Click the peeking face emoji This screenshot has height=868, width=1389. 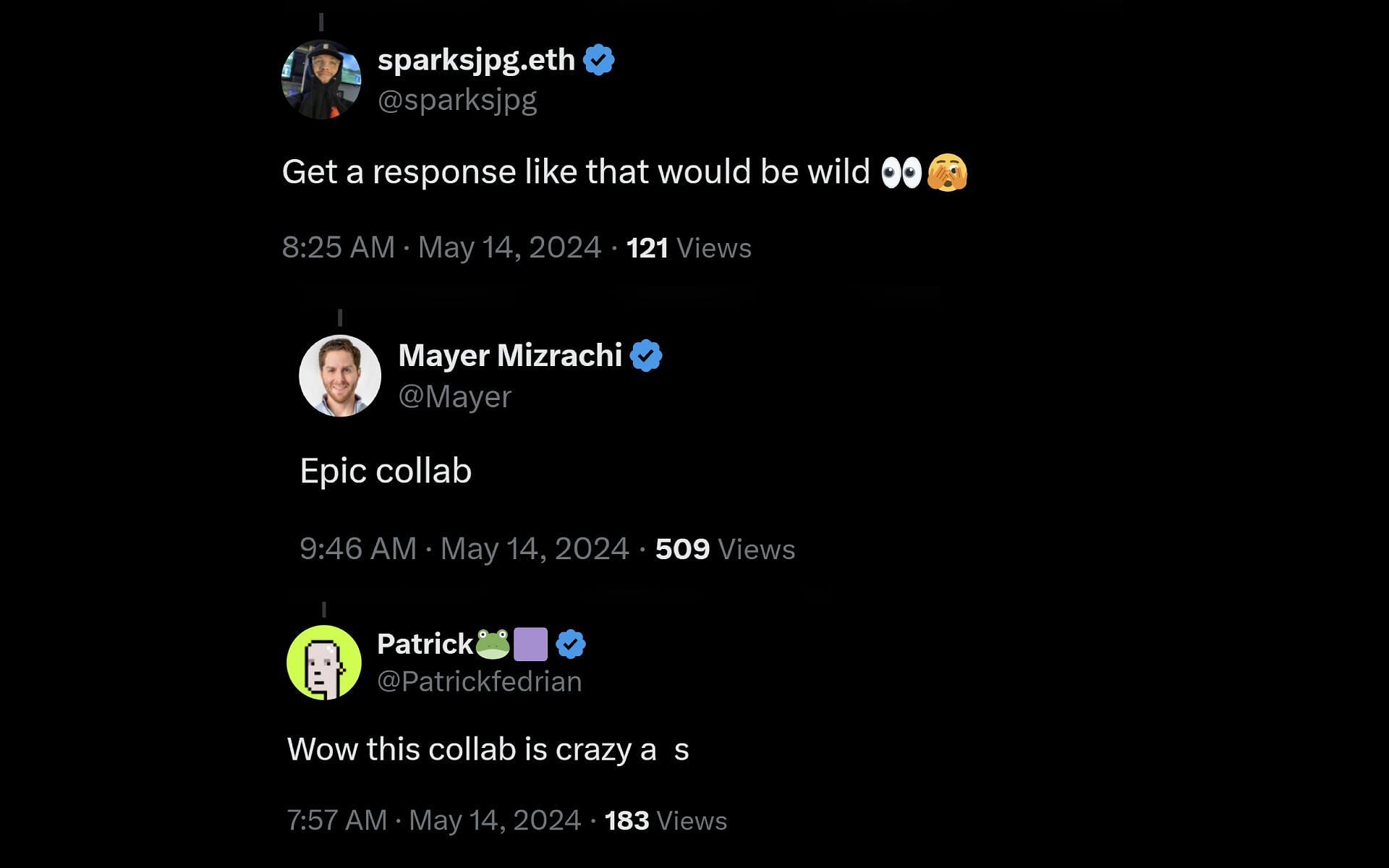[947, 173]
